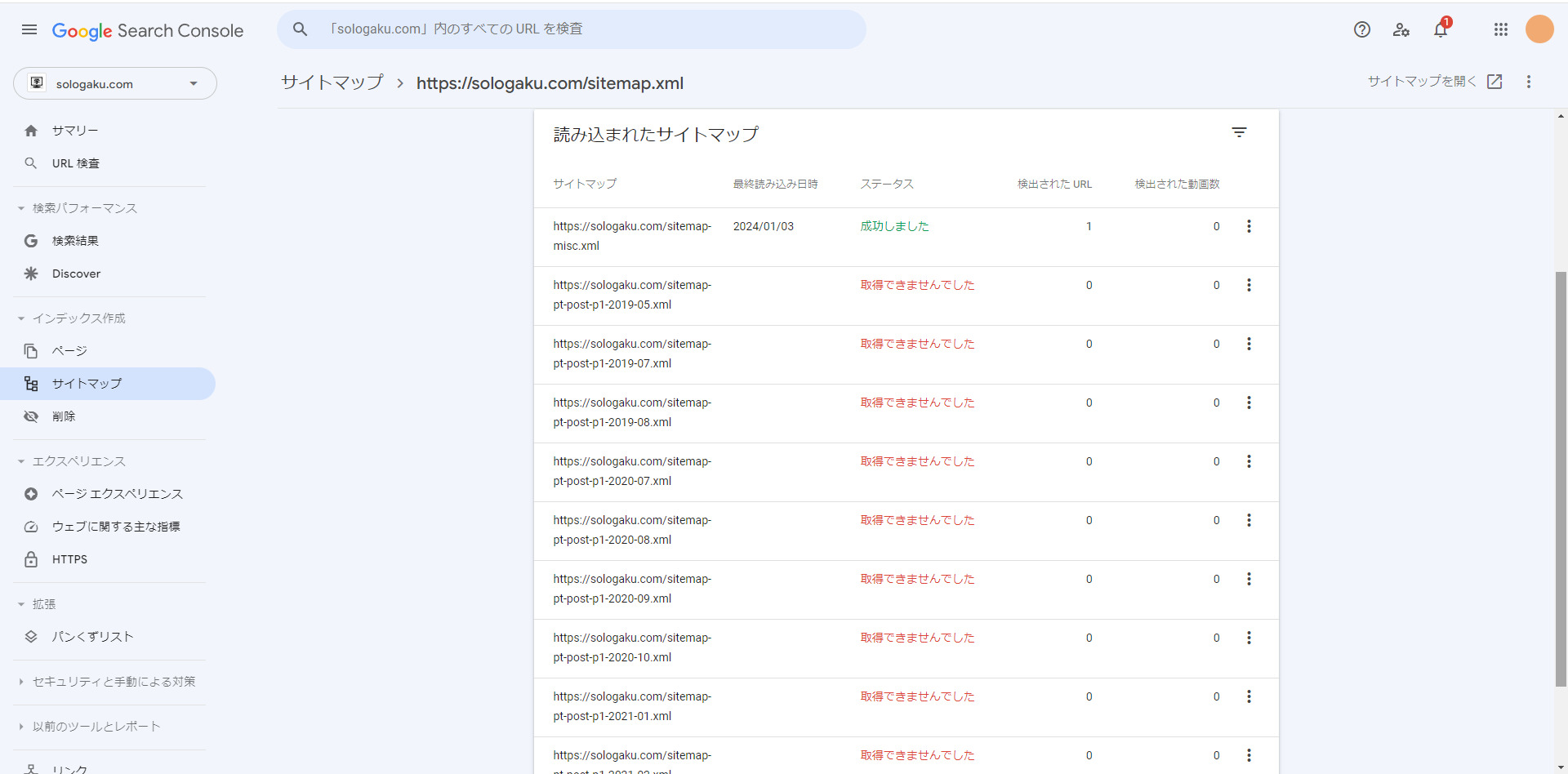Open the notifications bell
Screen dimensions: 1568x774
pos(1441,30)
